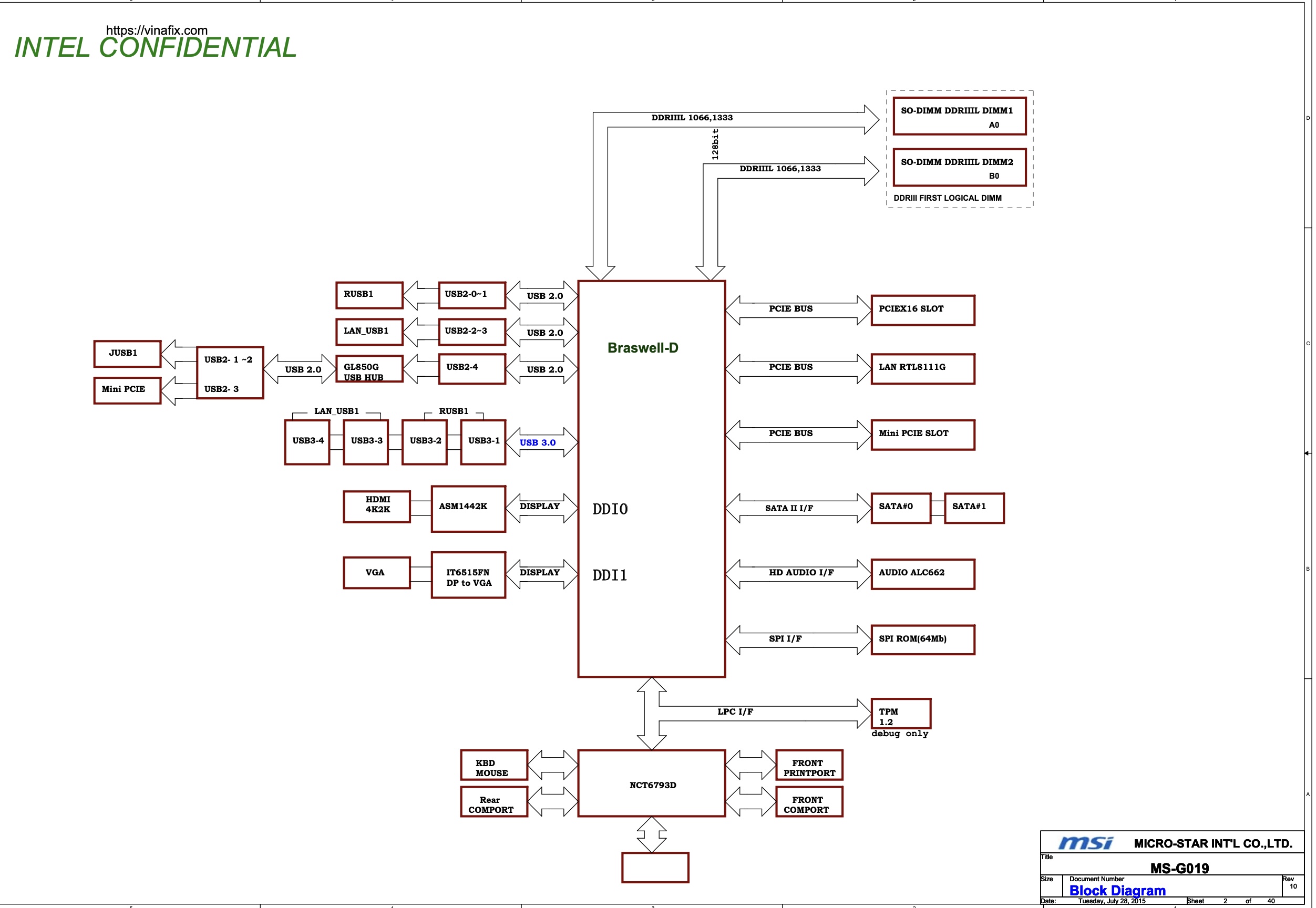Click the HD AUDIO I/F label
Image resolution: width=1316 pixels, height=908 pixels.
[x=801, y=572]
